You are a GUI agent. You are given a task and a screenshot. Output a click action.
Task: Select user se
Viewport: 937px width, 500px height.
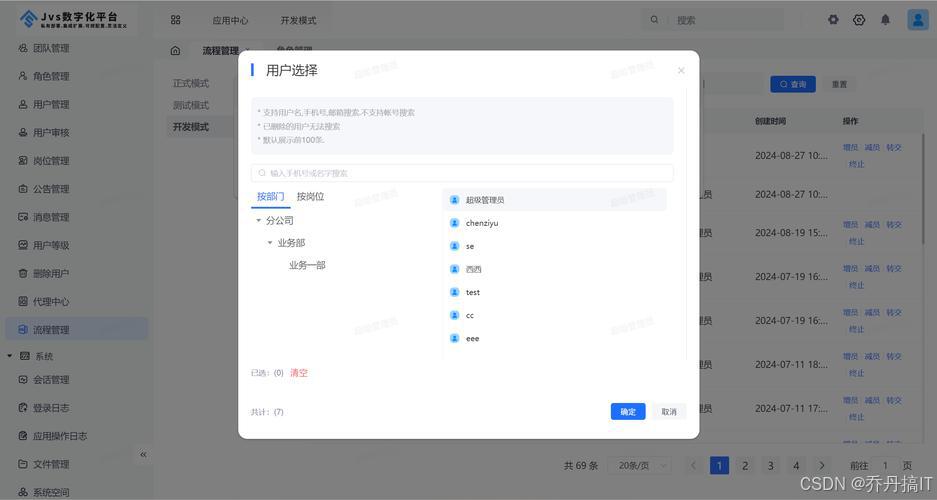coord(555,246)
